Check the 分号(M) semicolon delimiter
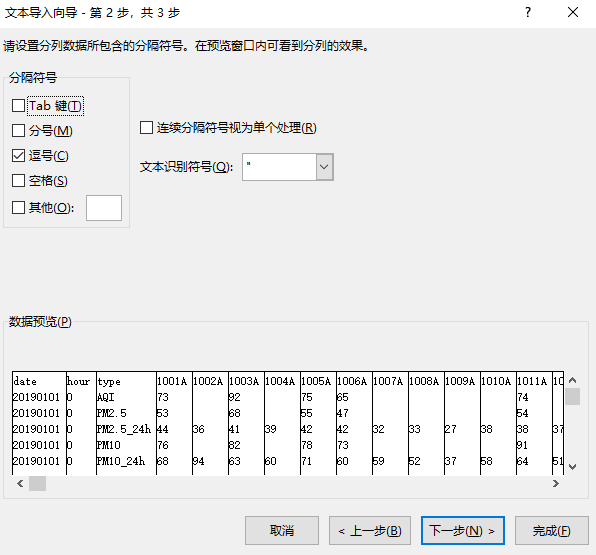Viewport: 596px width, 555px height. [18, 130]
